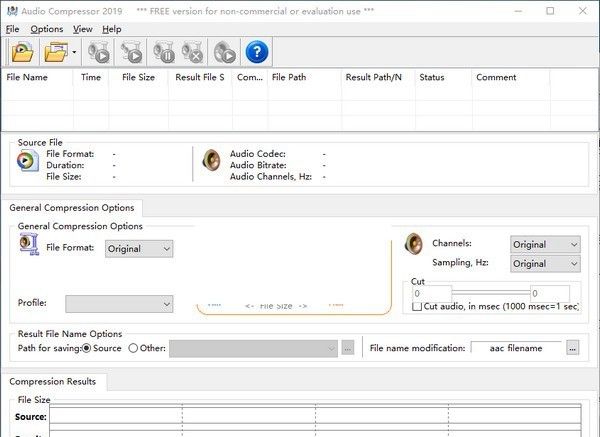Open the Help menu
Screen dimensions: 600x437
[x=112, y=29]
